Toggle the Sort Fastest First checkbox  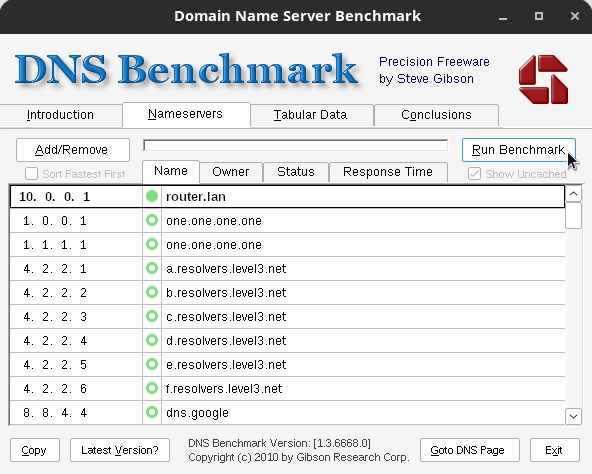(x=31, y=174)
